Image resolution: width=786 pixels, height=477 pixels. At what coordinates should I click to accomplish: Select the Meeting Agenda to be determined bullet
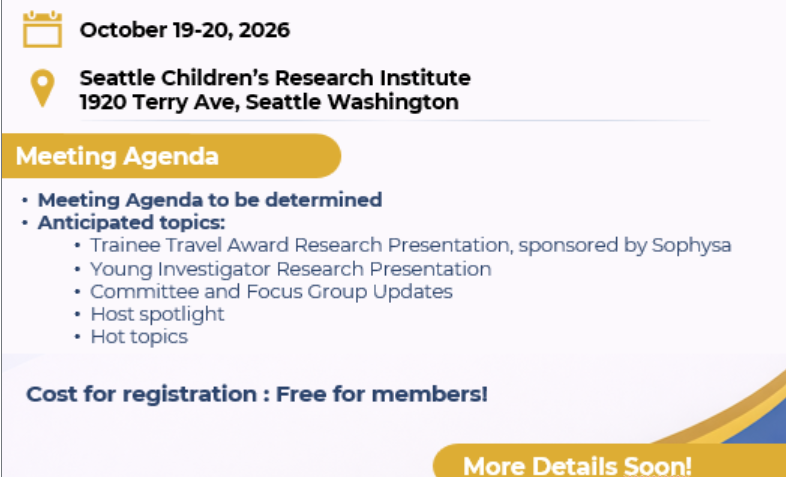[210, 200]
